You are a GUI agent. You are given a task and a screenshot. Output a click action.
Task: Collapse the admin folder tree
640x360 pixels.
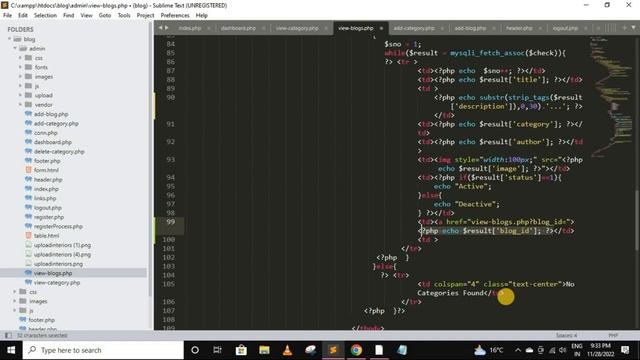(15, 49)
